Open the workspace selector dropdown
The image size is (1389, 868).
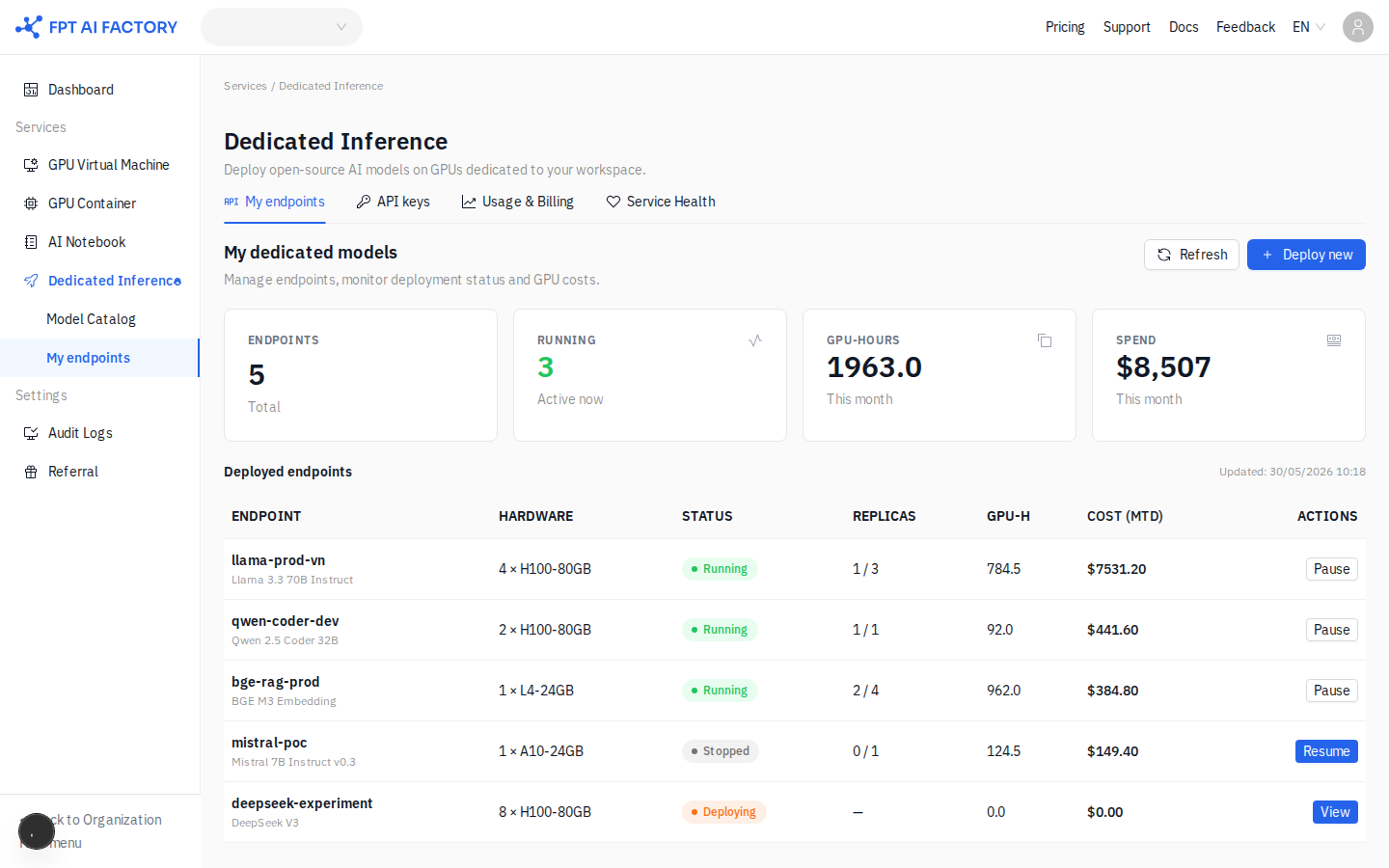click(x=282, y=27)
